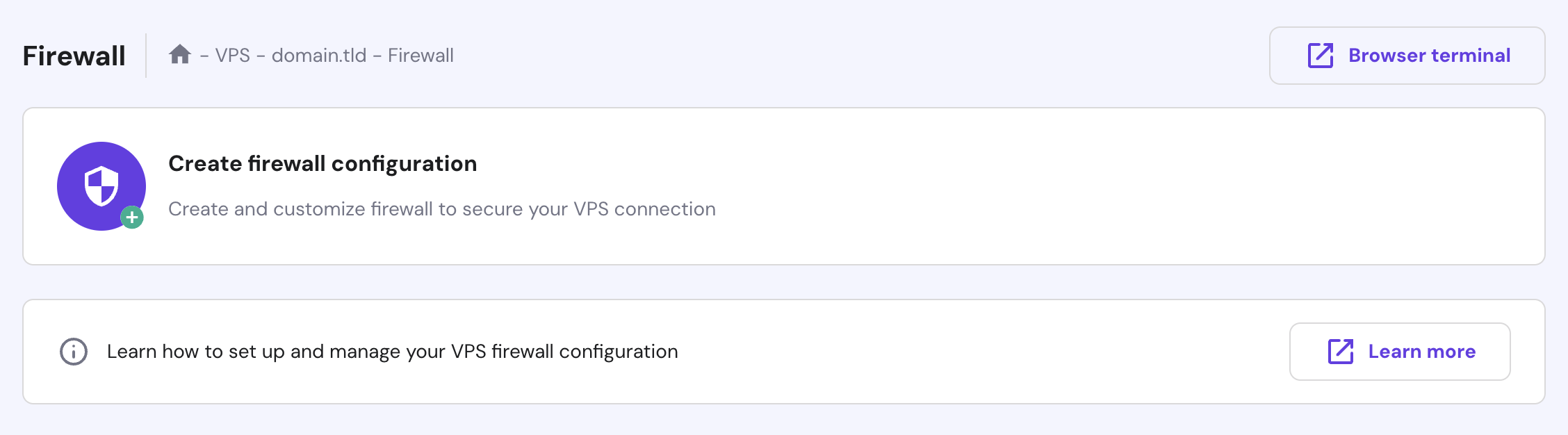The width and height of the screenshot is (1568, 435).
Task: Click the external-link icon beside Browser terminal
Action: [1321, 56]
